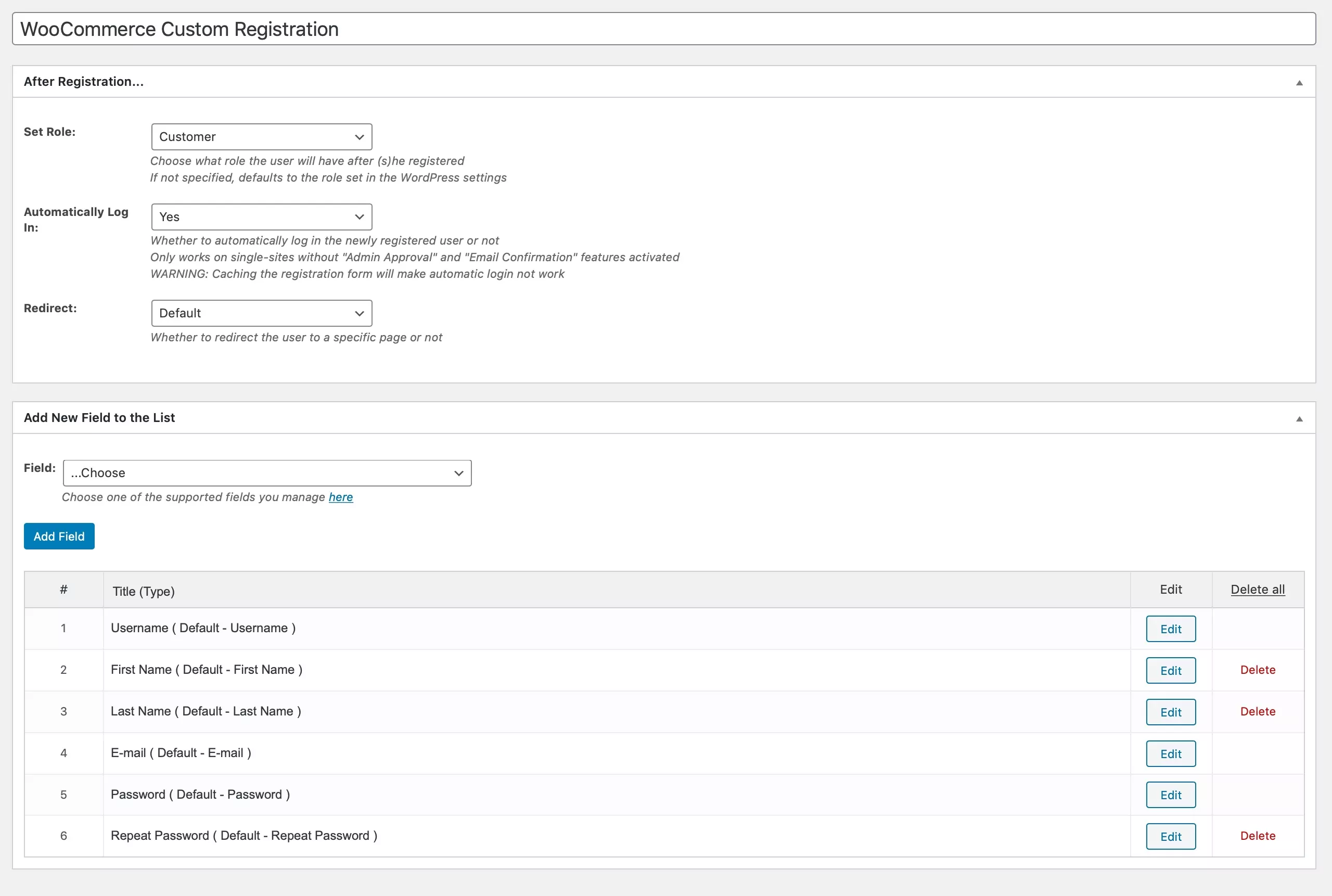Click the WooCommerce Custom Registration title field
1332x896 pixels.
pyautogui.click(x=664, y=29)
